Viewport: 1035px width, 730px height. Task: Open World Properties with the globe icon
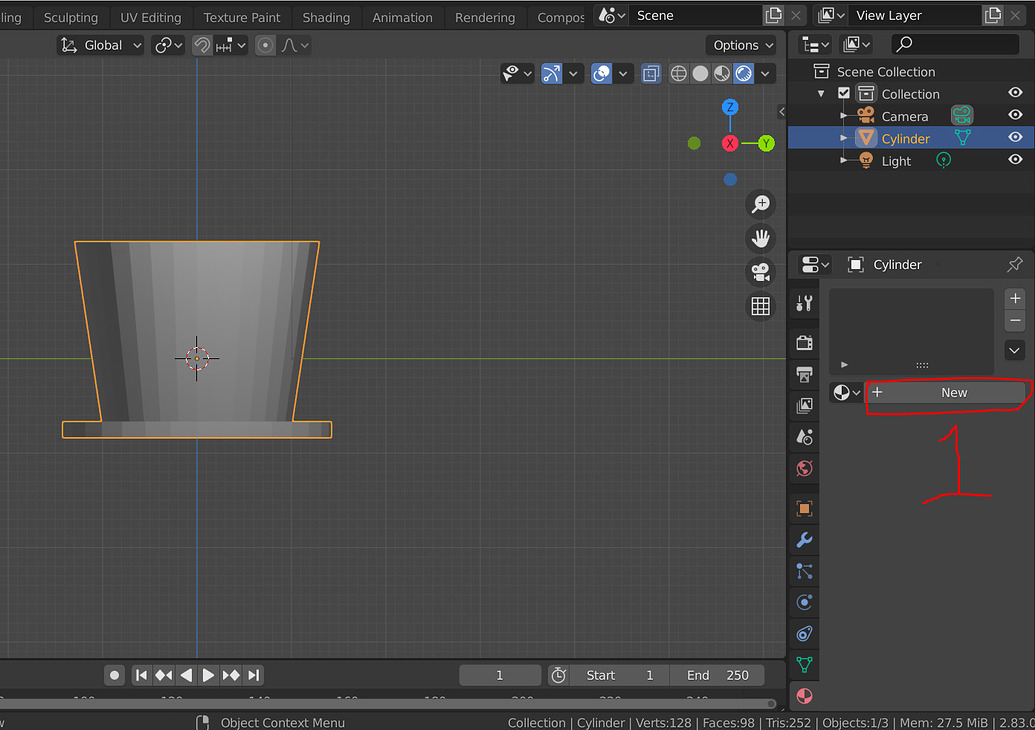(804, 468)
